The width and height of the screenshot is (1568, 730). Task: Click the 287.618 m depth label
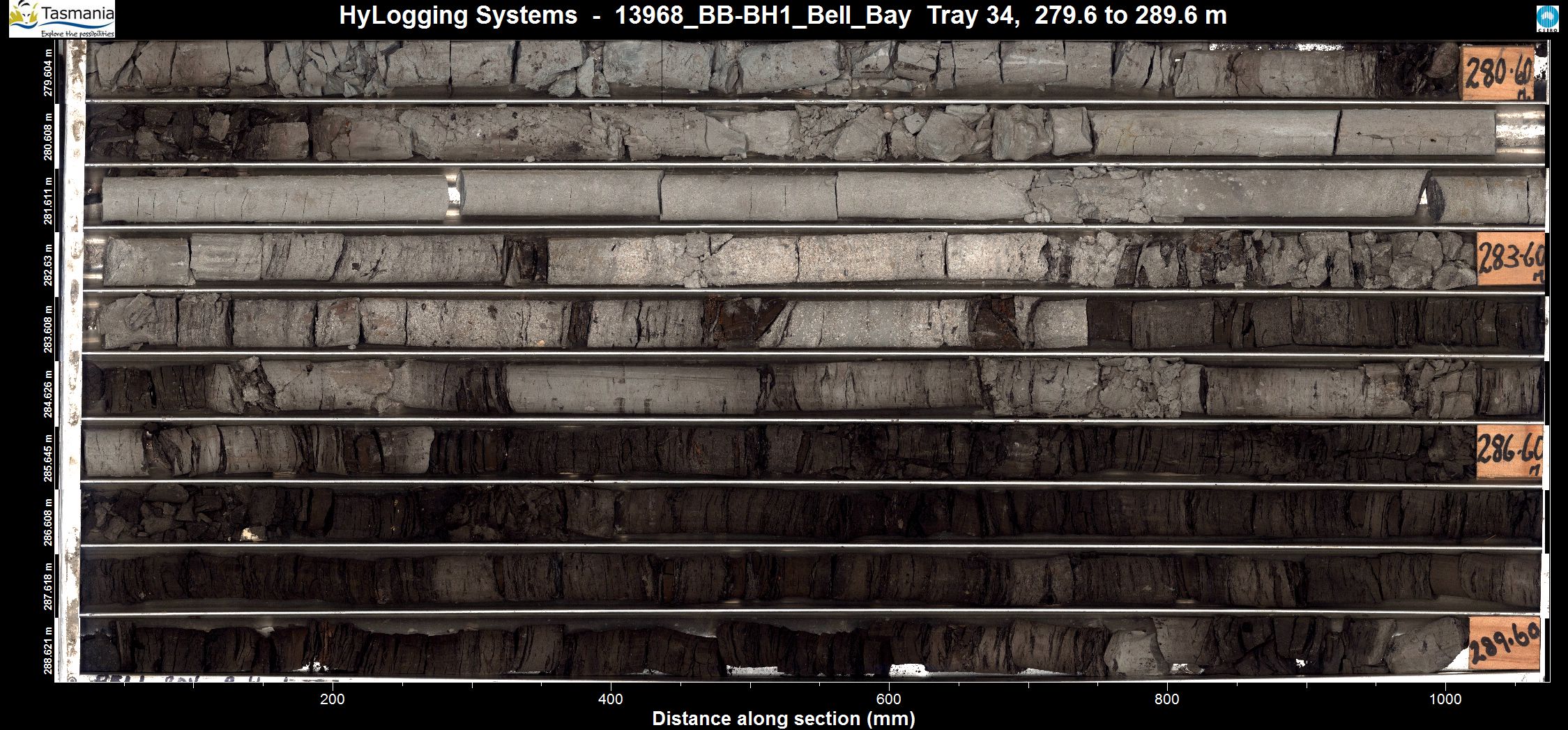click(48, 586)
